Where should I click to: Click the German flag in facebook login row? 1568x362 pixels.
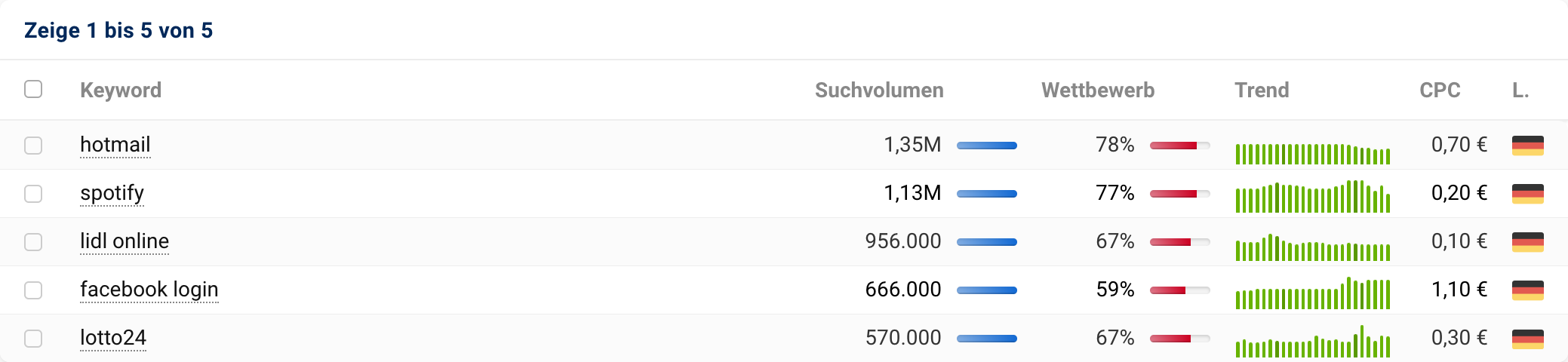1527,290
